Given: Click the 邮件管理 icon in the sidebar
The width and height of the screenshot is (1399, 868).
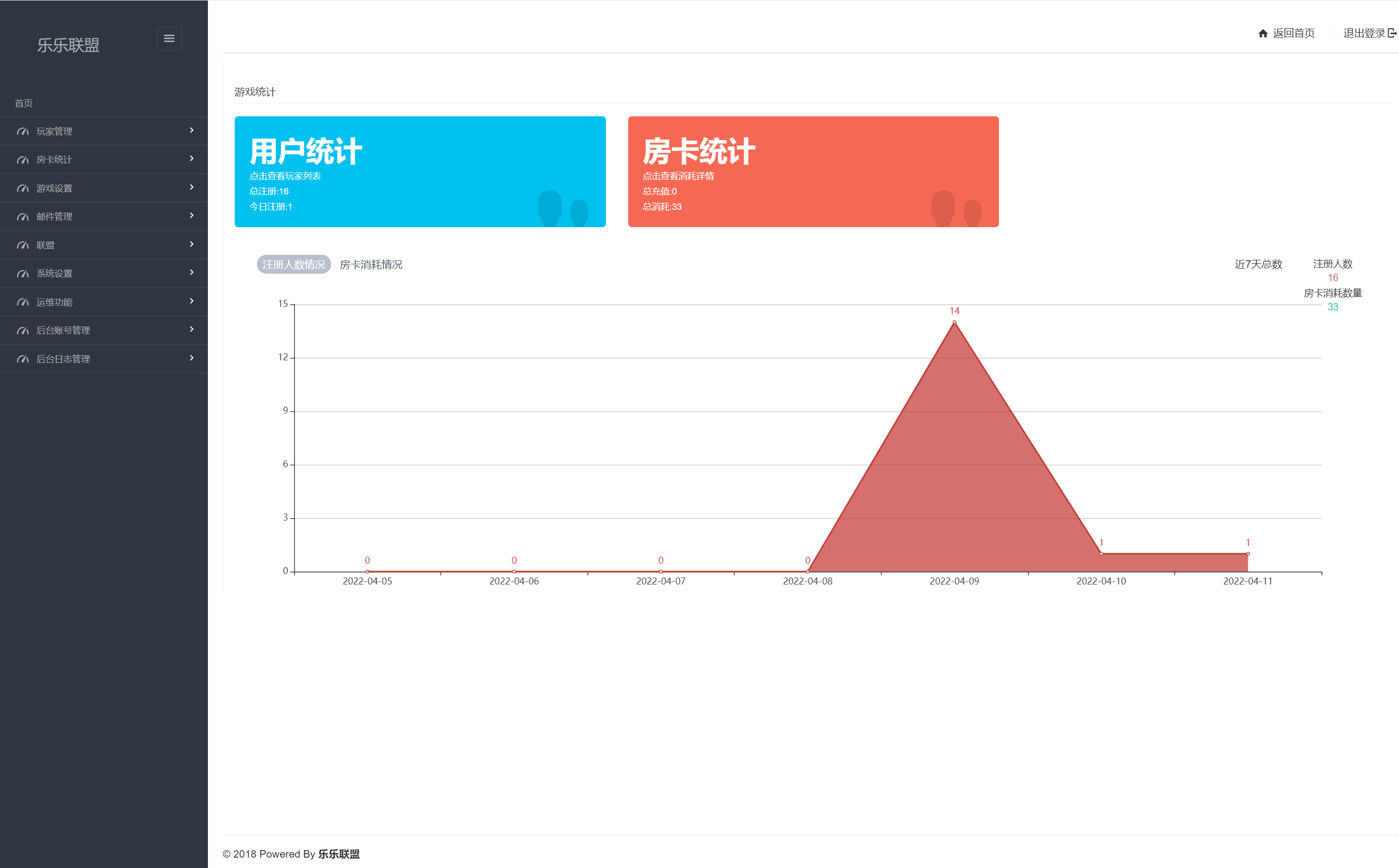Looking at the screenshot, I should click(23, 216).
